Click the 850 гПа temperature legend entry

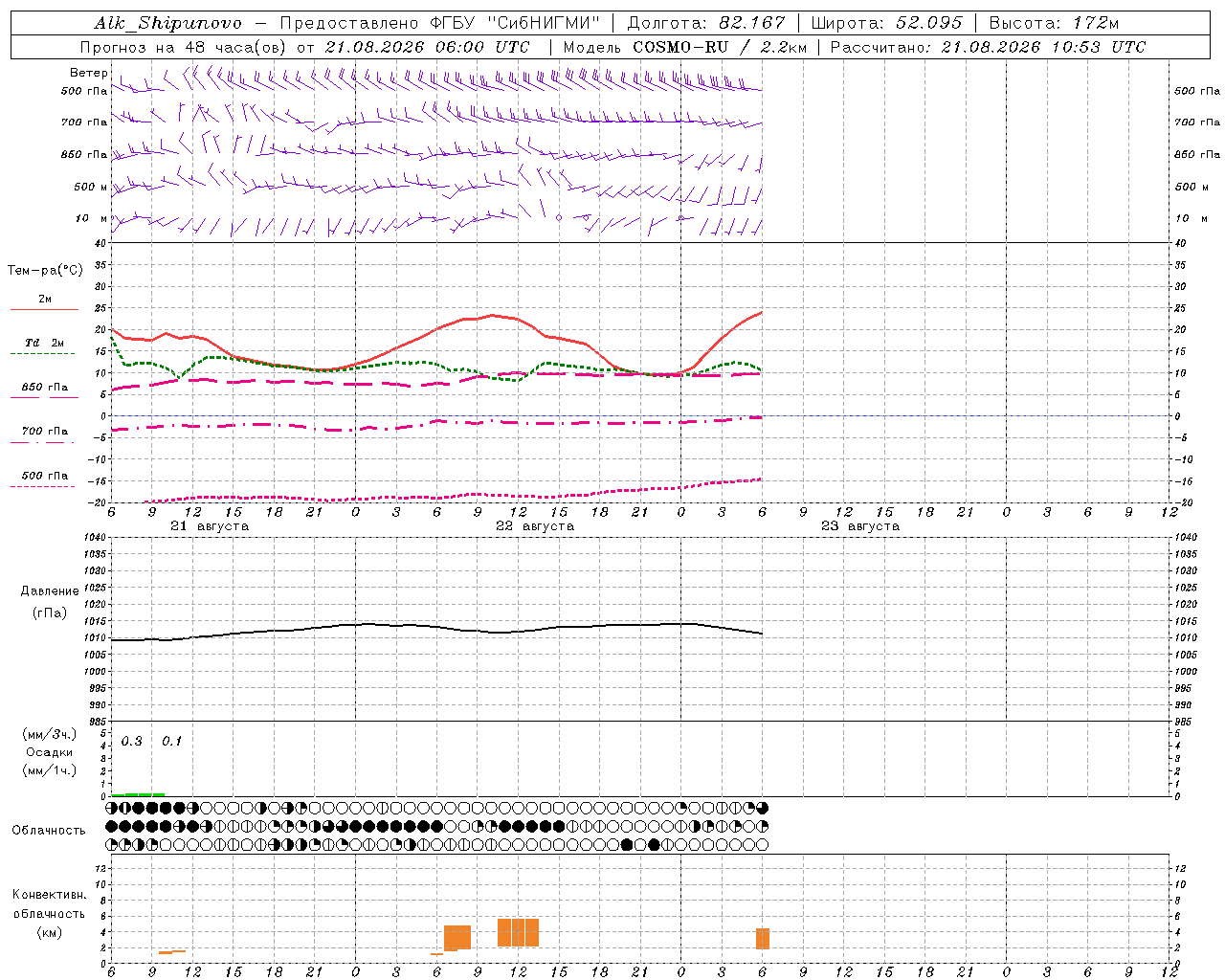tap(44, 388)
